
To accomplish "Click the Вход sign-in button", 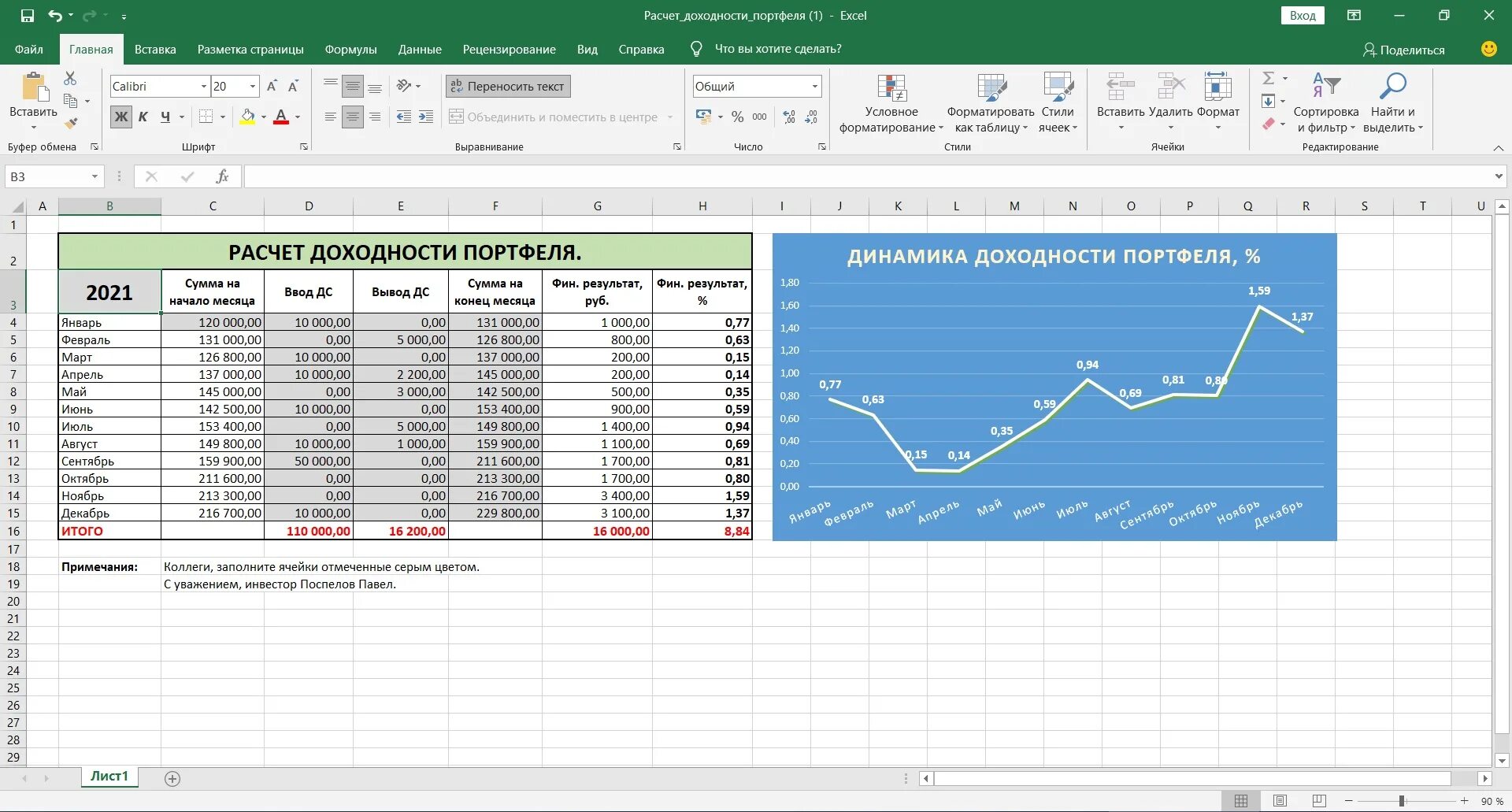I will click(x=1303, y=15).
